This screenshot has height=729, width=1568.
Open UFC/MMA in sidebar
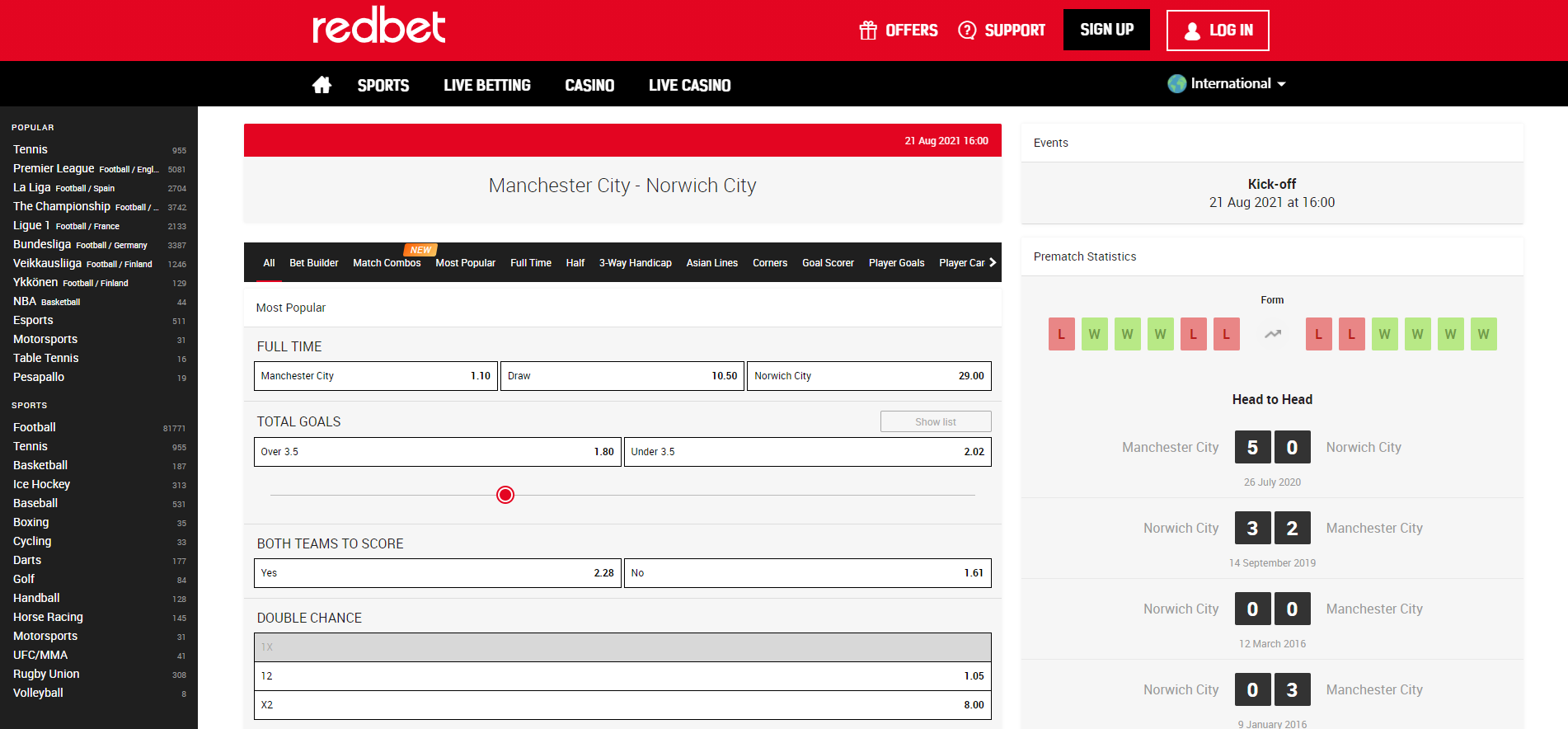[x=99, y=655]
